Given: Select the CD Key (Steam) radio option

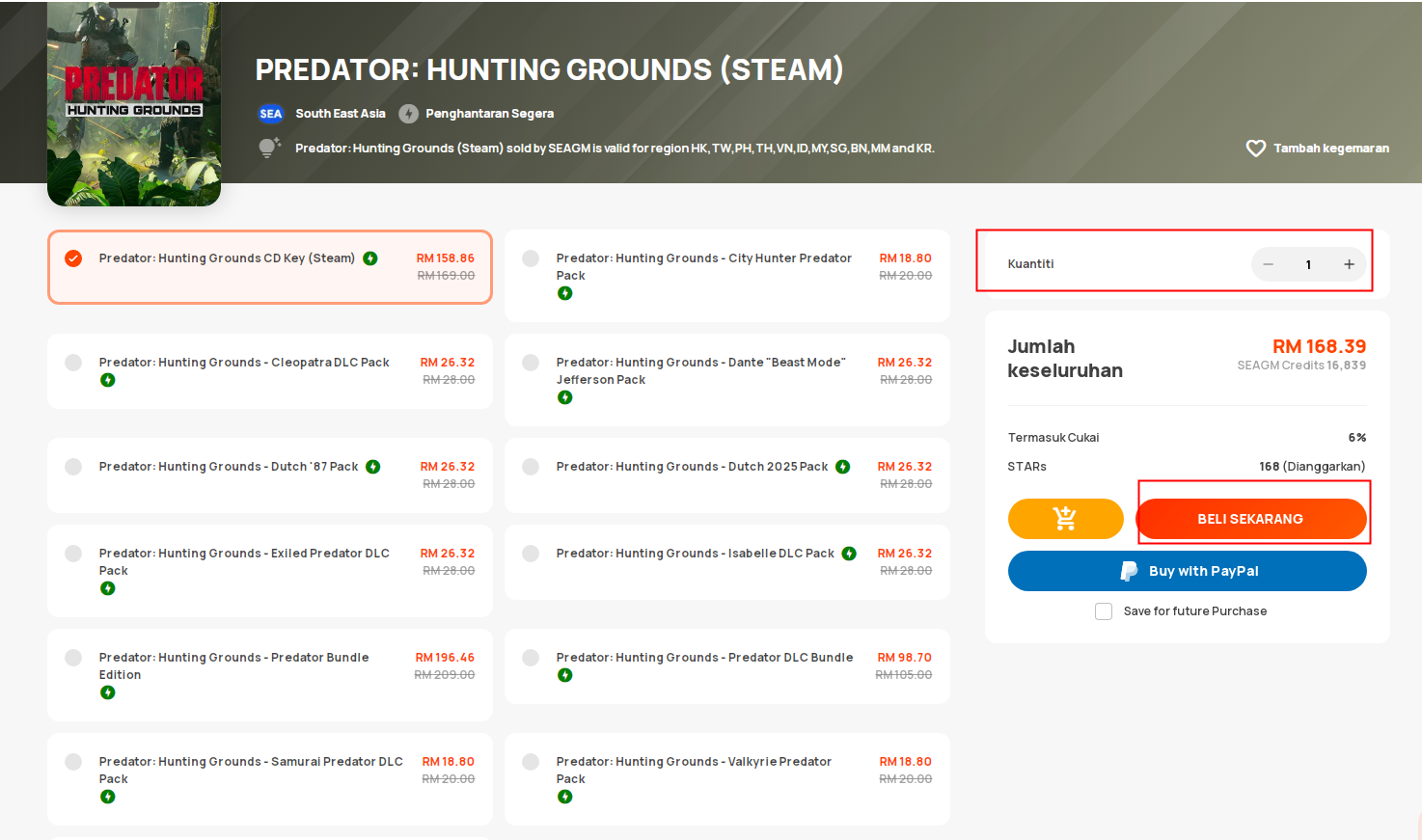Looking at the screenshot, I should pyautogui.click(x=73, y=258).
